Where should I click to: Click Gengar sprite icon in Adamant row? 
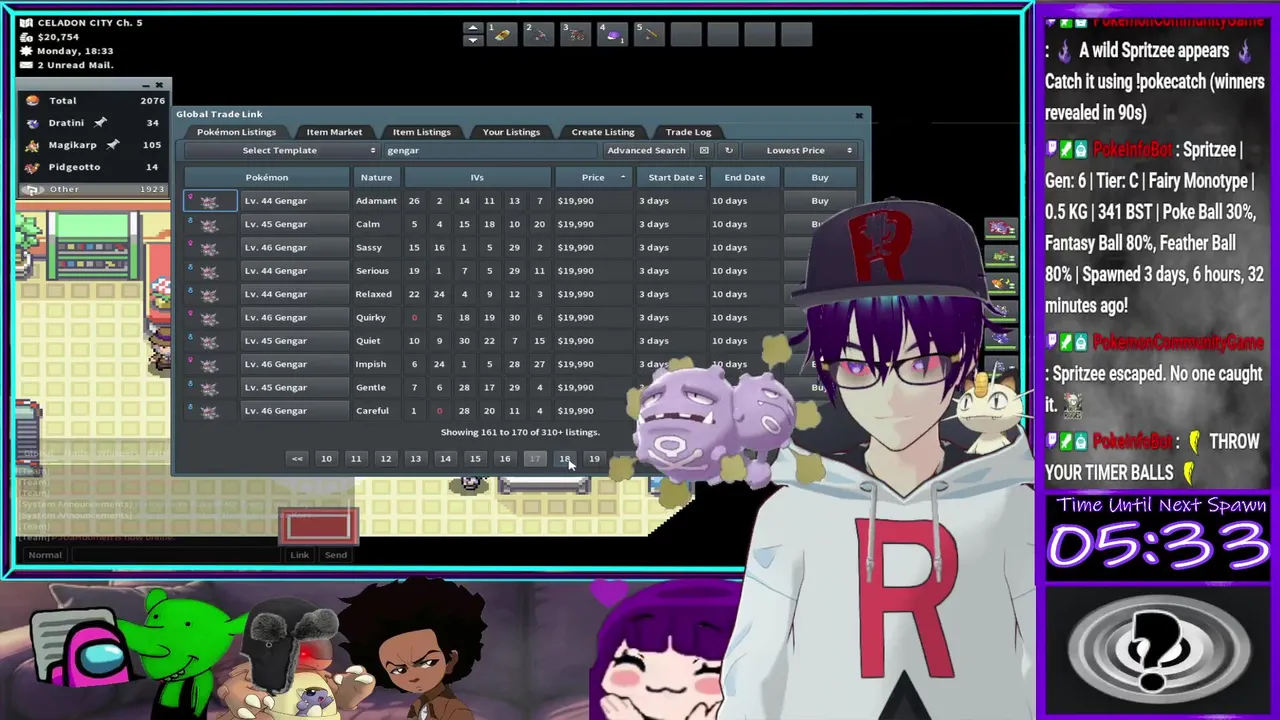coord(209,201)
